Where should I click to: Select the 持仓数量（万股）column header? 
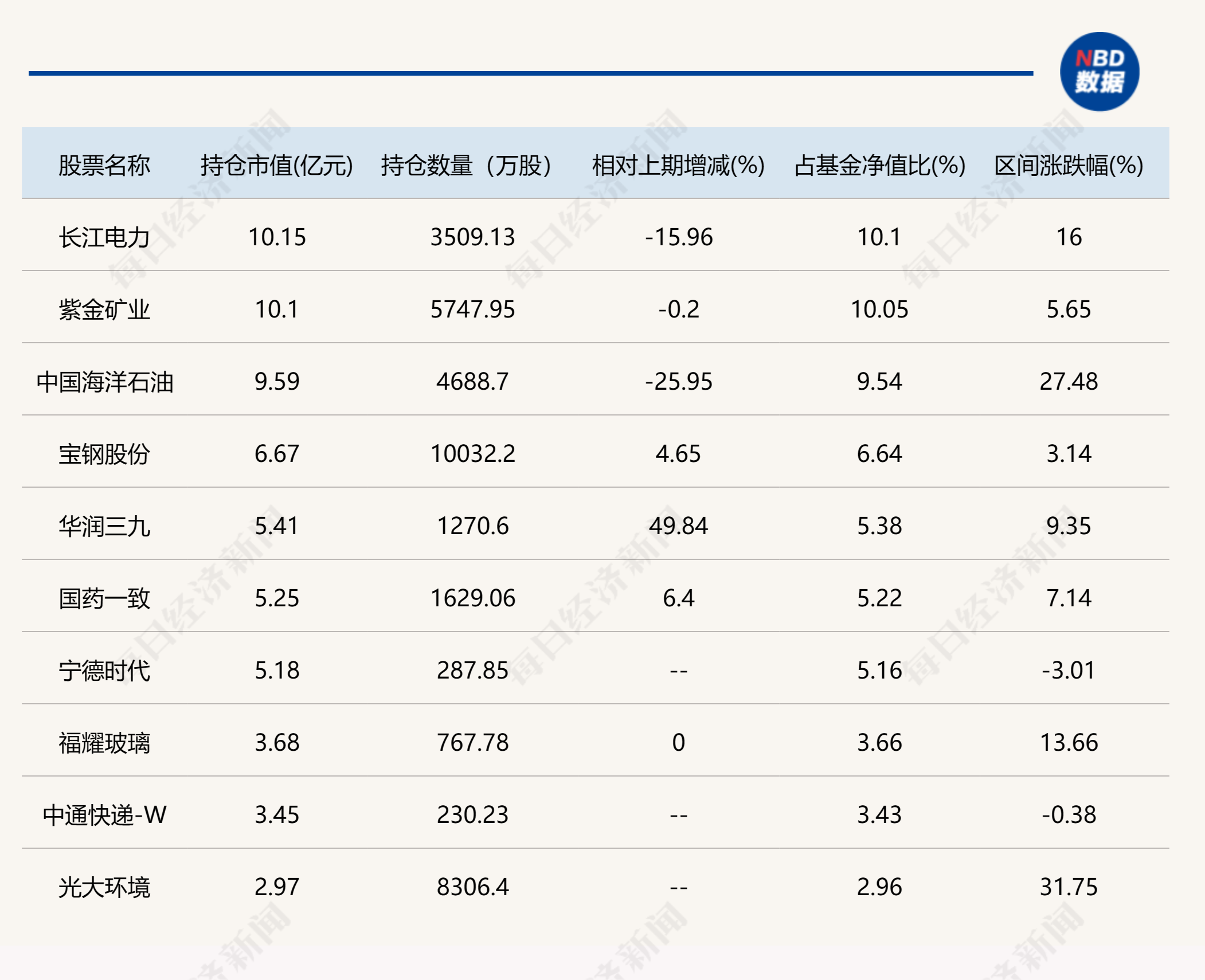(466, 166)
